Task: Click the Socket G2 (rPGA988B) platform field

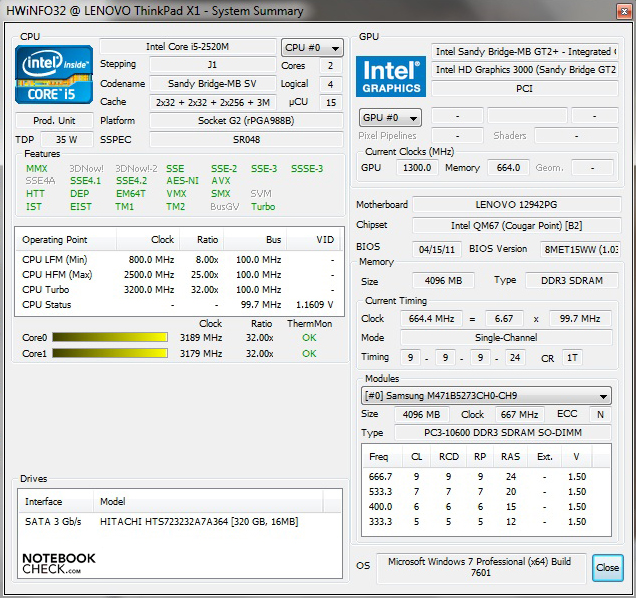Action: tap(246, 120)
